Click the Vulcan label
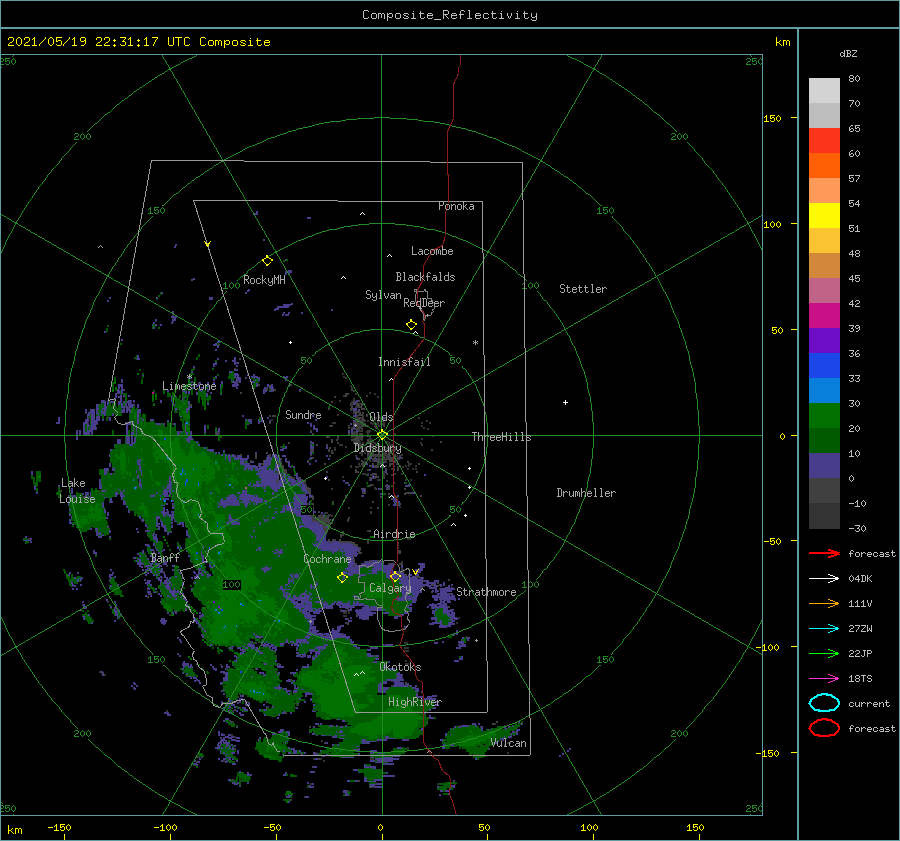900x841 pixels. [x=509, y=743]
